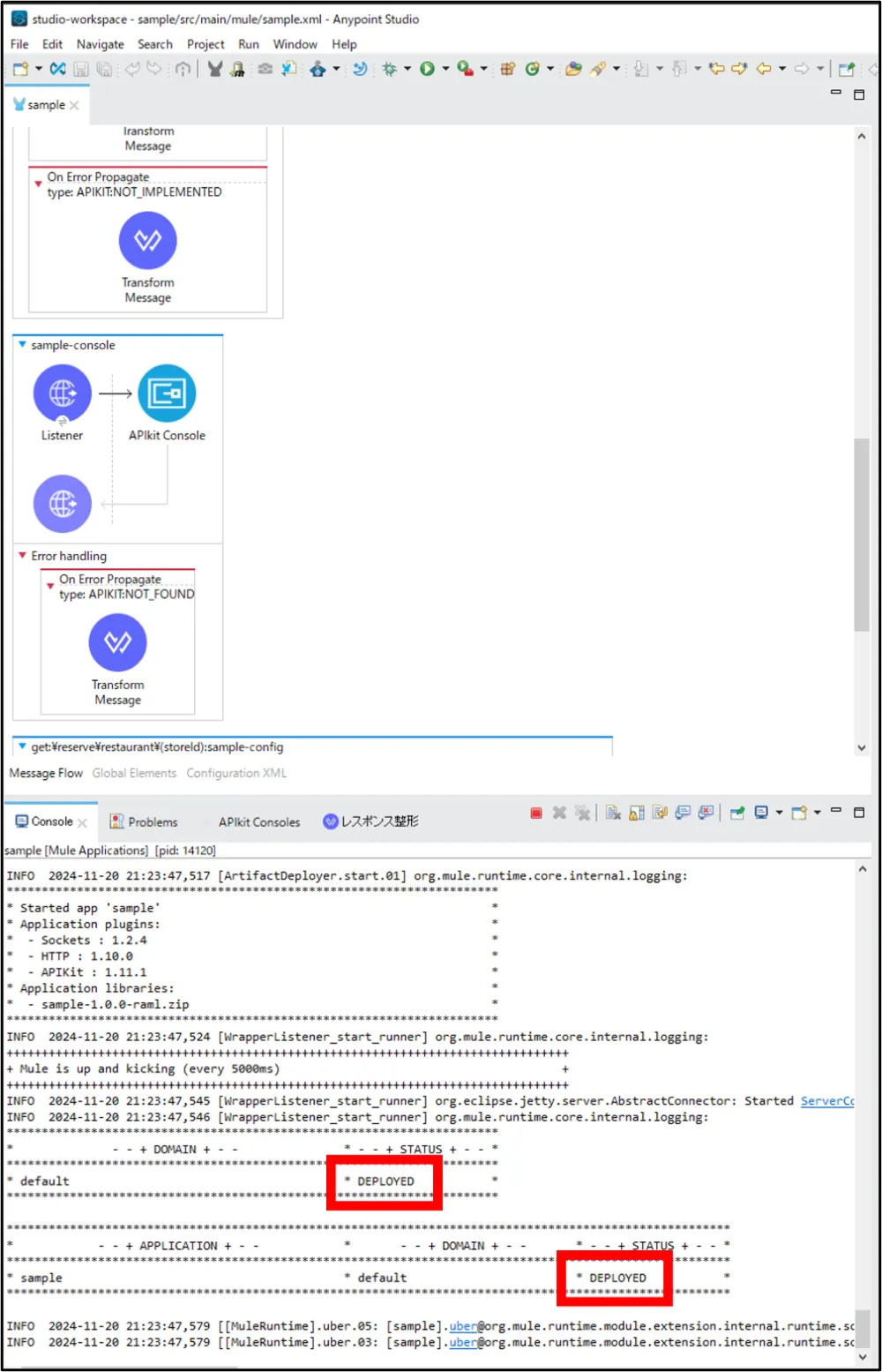Open the Run button dropdown arrow

[x=445, y=69]
